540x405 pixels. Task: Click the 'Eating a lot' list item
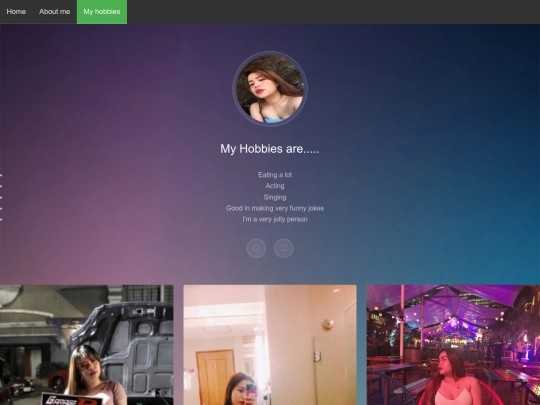point(275,175)
